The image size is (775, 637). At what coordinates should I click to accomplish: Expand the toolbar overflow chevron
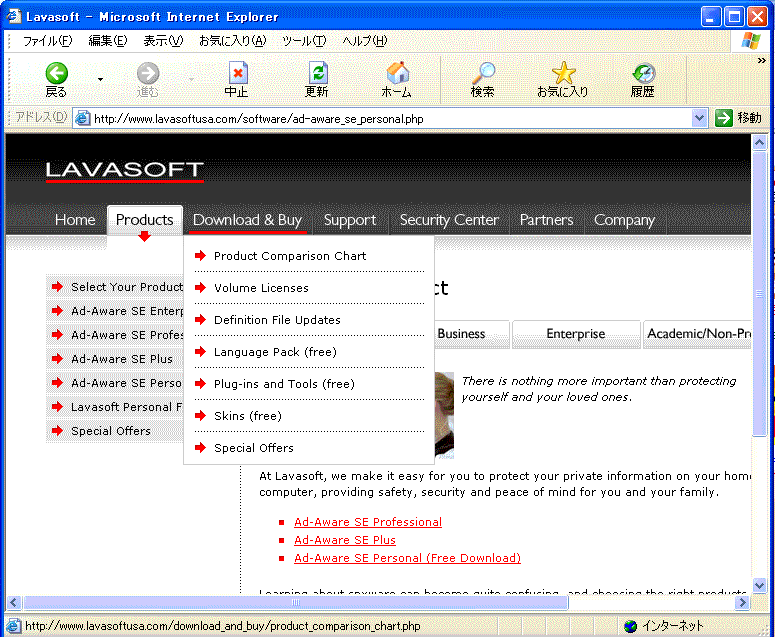[762, 60]
